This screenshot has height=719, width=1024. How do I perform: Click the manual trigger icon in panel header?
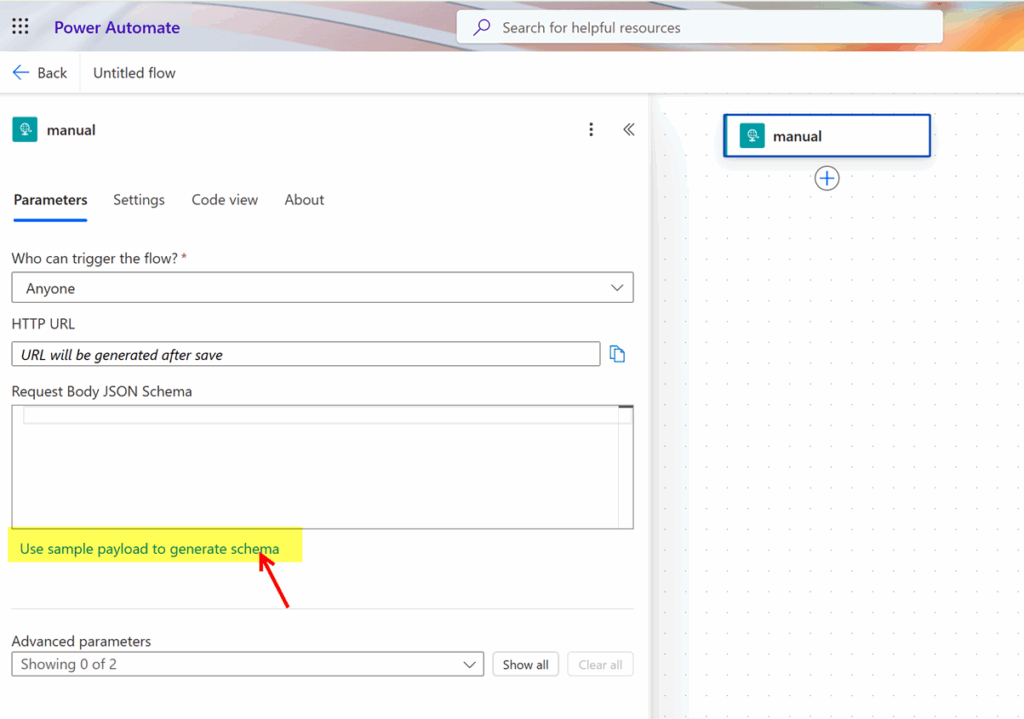tap(25, 129)
